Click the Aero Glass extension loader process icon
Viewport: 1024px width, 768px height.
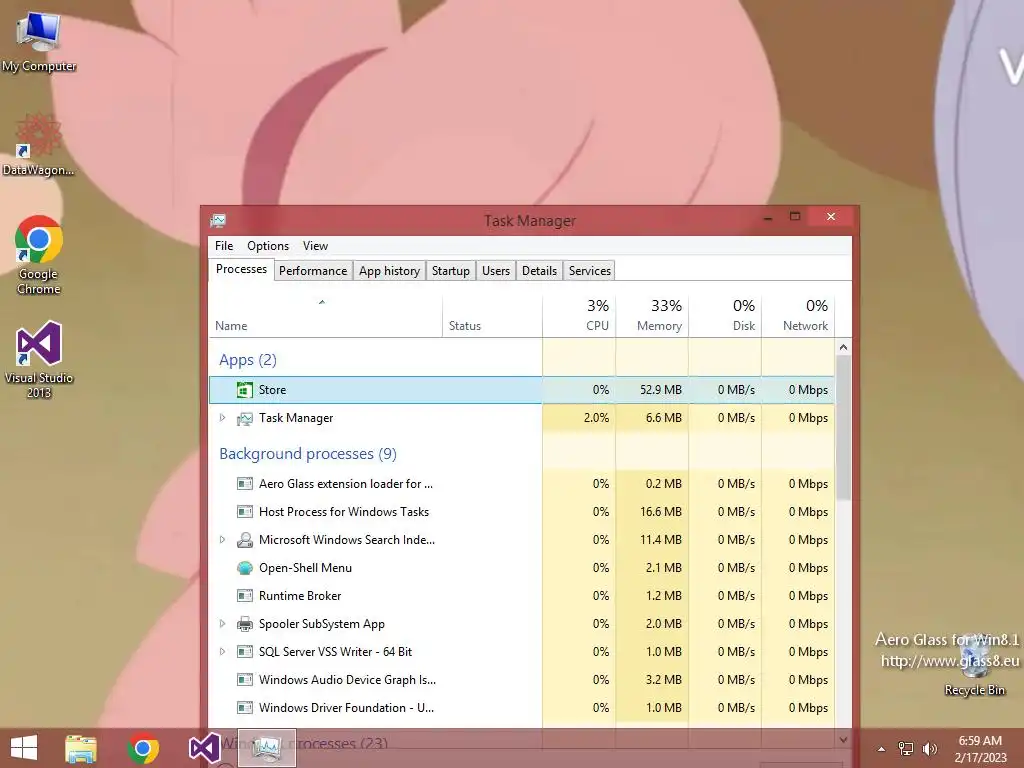[244, 484]
